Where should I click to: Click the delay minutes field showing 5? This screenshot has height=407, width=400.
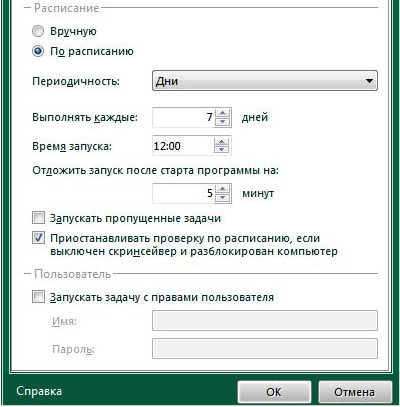184,193
